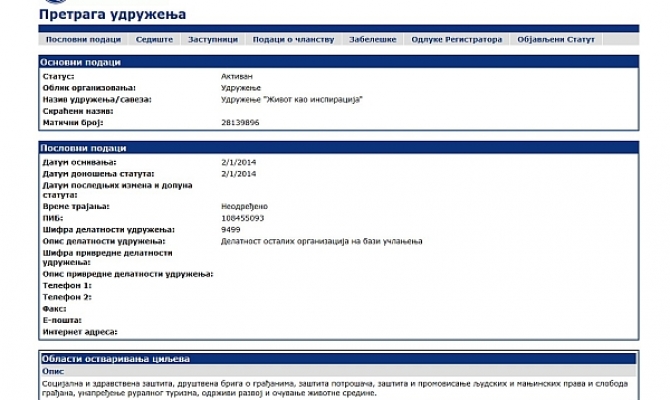Click the duration value Неодређено
Image resolution: width=670 pixels, height=400 pixels.
(244, 206)
